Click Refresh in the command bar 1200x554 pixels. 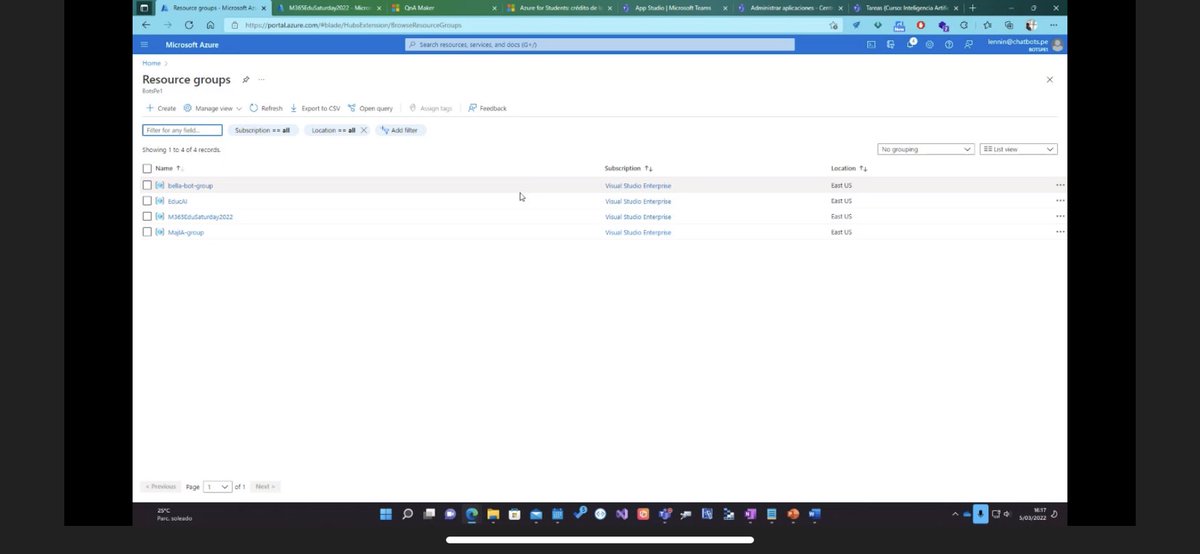(x=266, y=108)
